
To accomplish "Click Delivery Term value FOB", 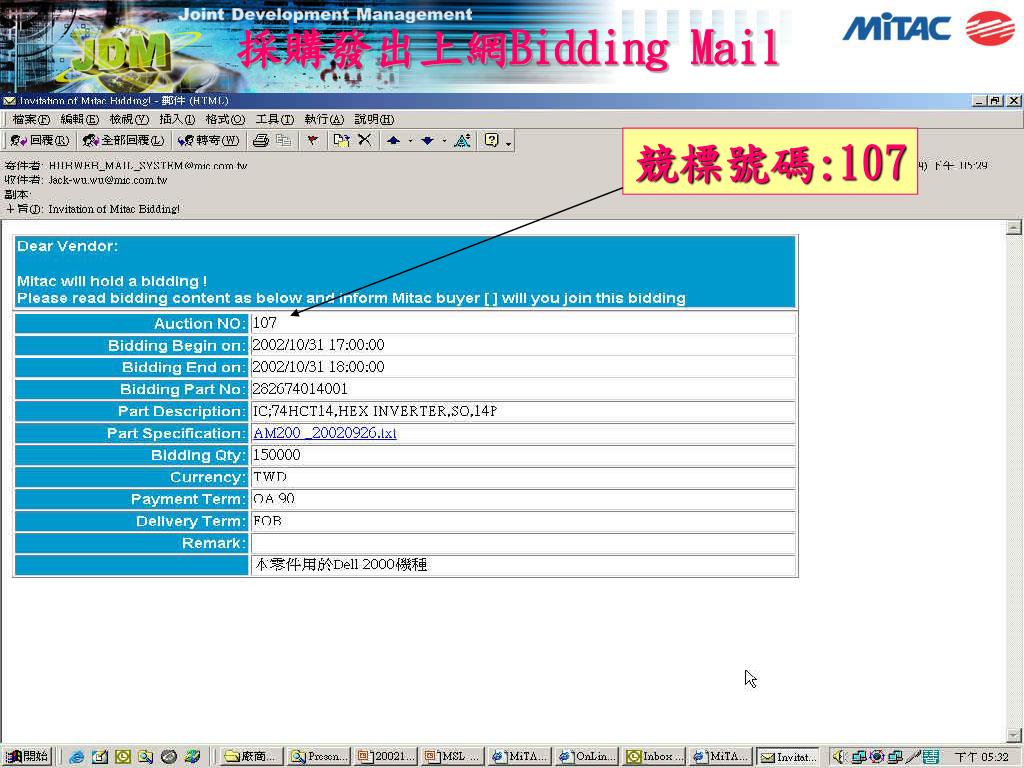I will pyautogui.click(x=267, y=521).
